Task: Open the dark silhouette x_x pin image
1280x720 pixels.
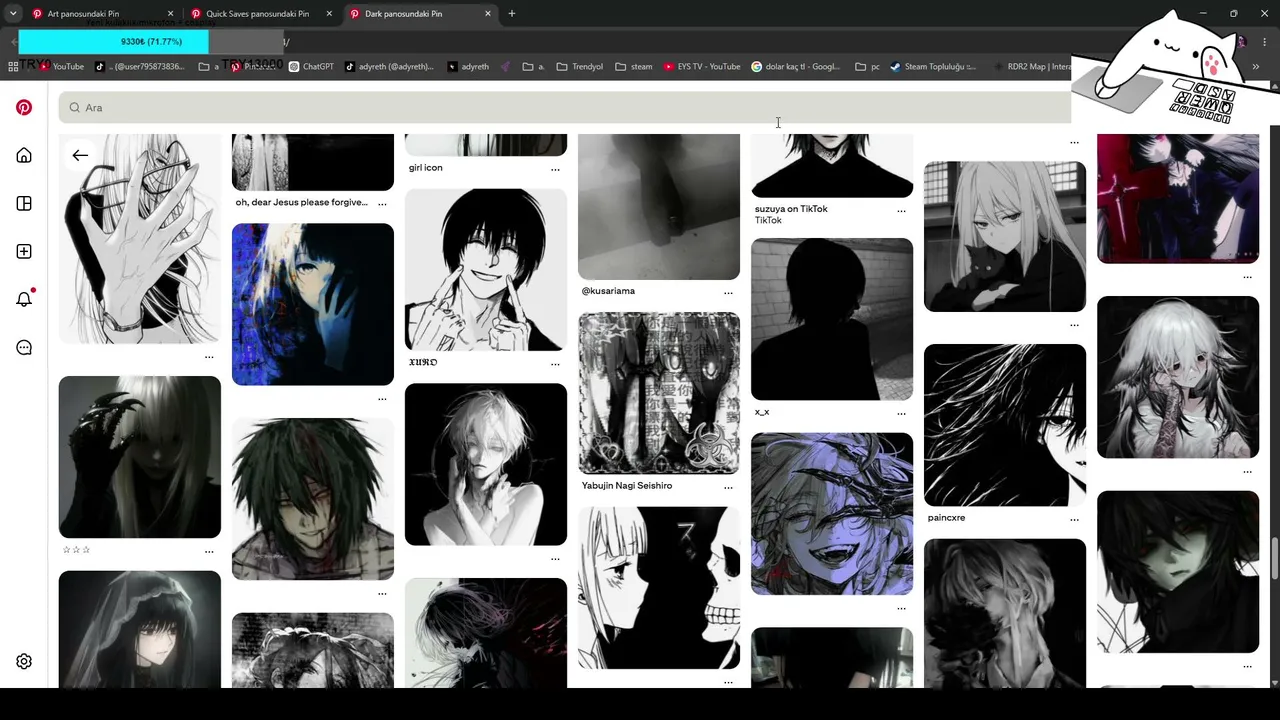Action: pyautogui.click(x=832, y=319)
